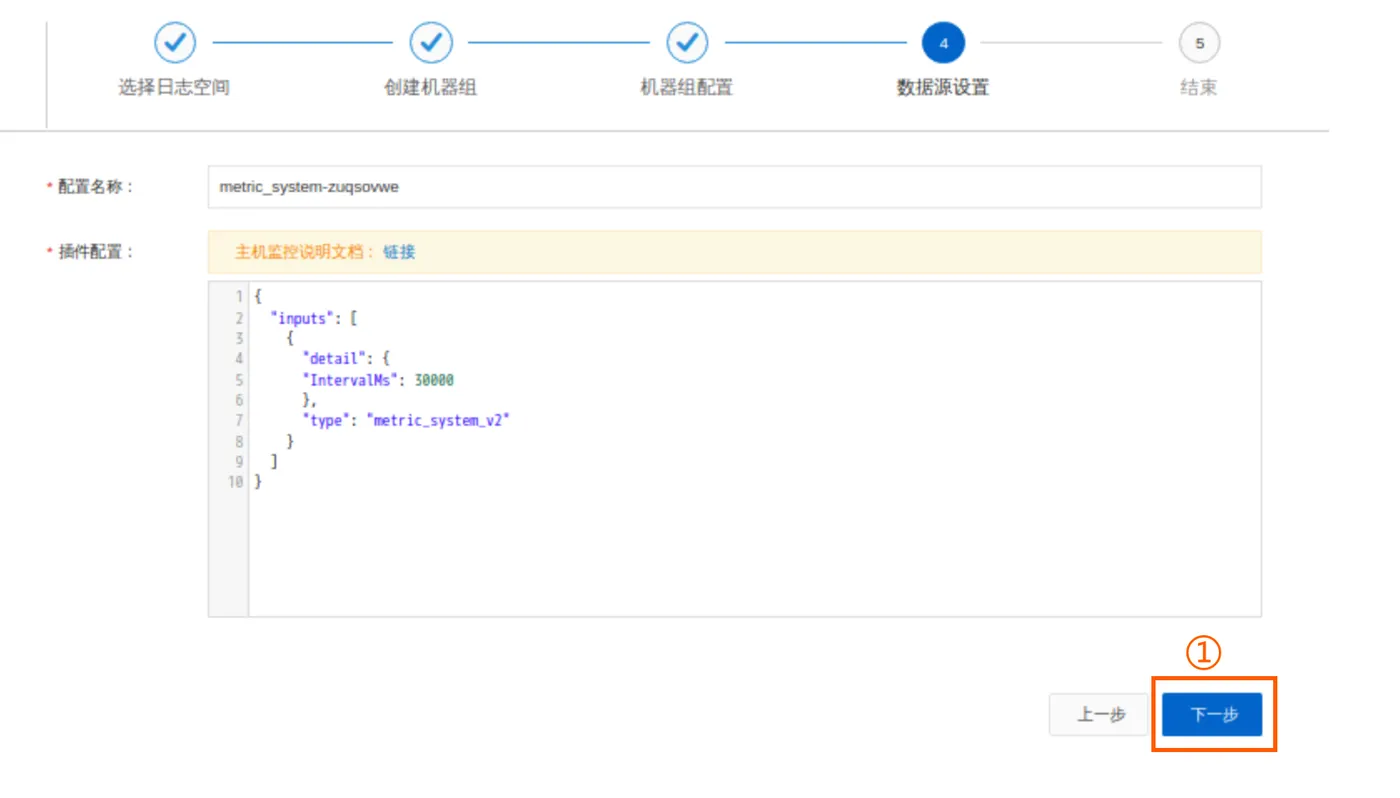Click the 机器组配置 step label
This screenshot has height=798, width=1400.
687,88
